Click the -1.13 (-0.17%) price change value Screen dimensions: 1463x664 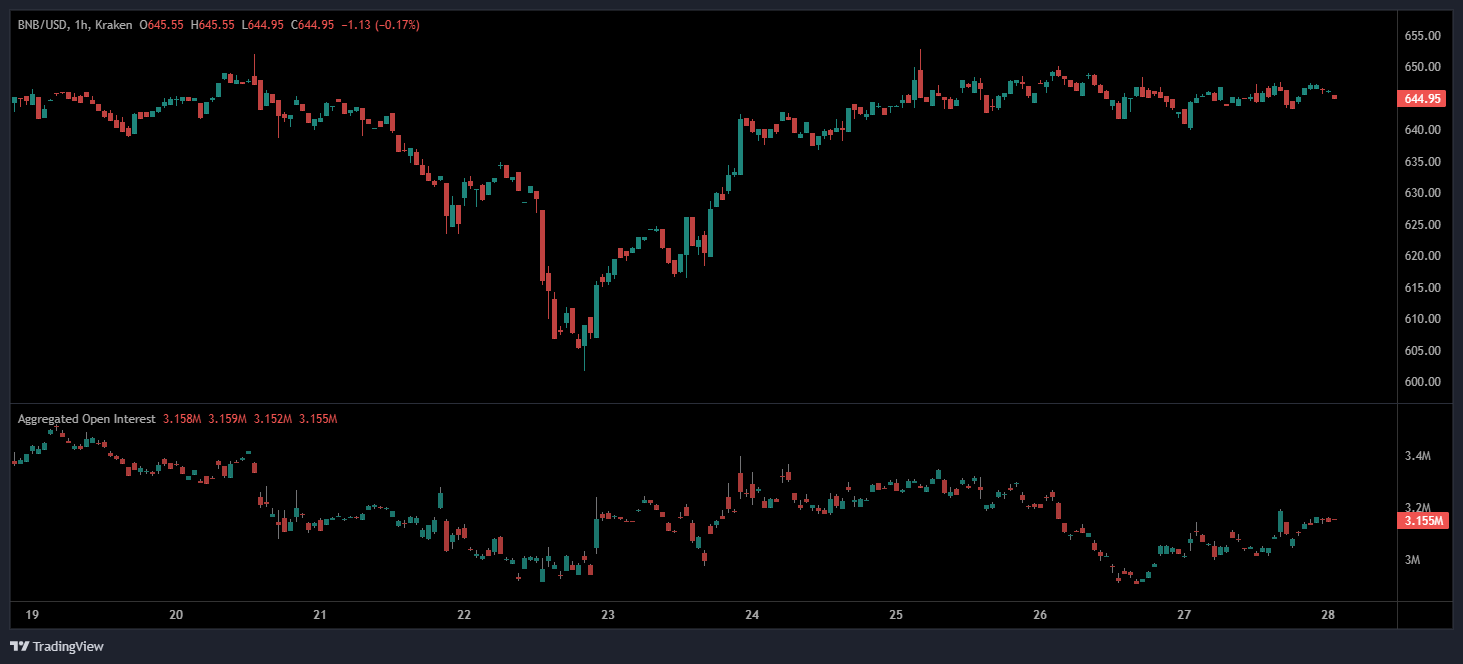coord(380,24)
